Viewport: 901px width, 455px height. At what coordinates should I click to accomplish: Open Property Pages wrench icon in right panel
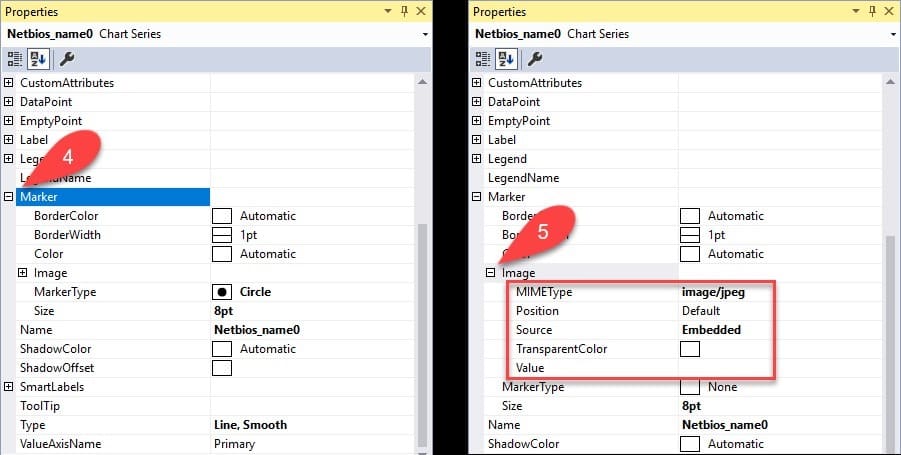coord(535,59)
